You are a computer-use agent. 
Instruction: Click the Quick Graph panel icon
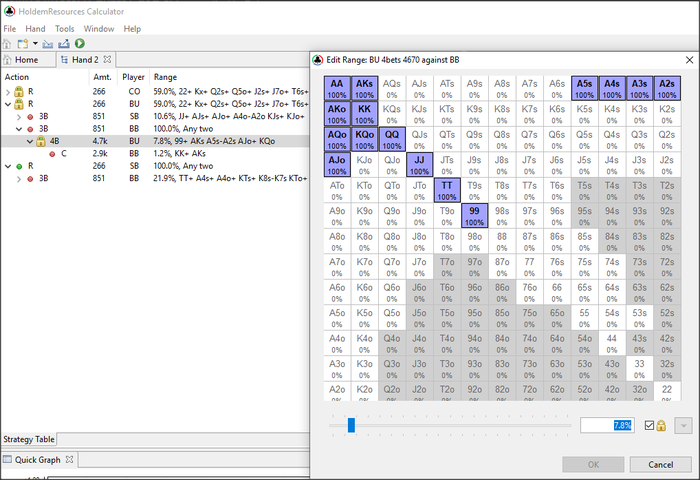(8, 459)
